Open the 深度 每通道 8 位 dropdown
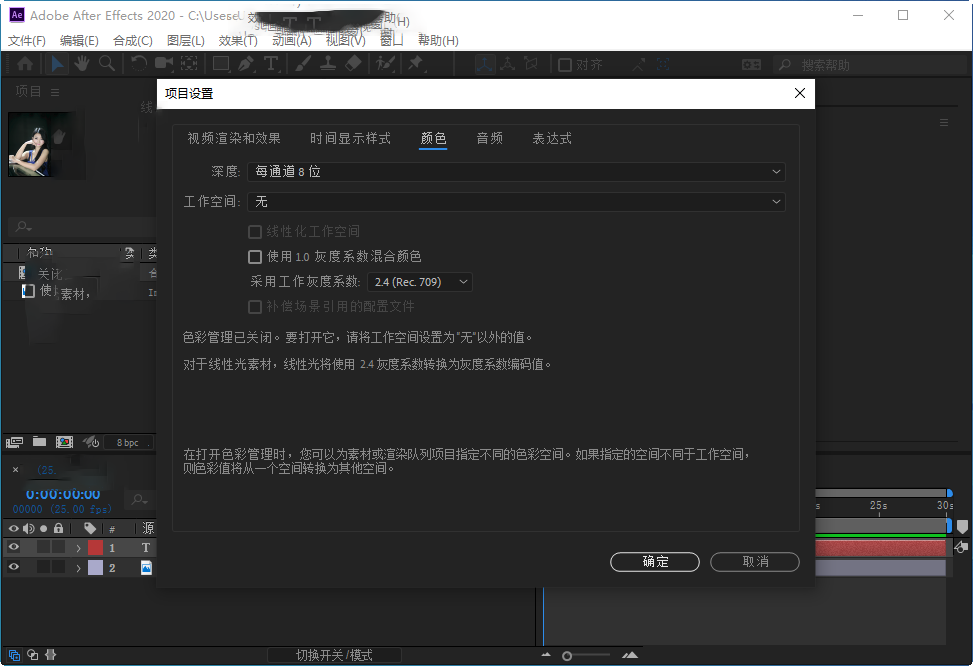Image resolution: width=973 pixels, height=666 pixels. coord(516,171)
